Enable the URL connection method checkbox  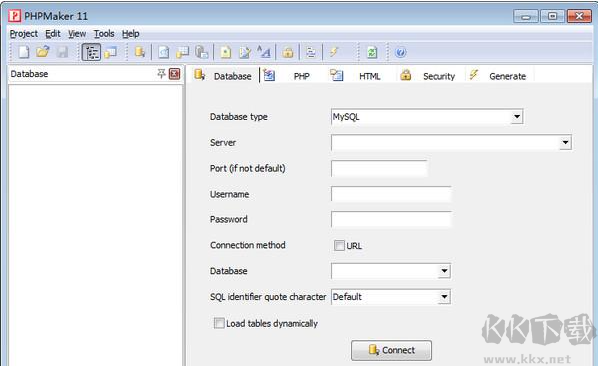[339, 245]
